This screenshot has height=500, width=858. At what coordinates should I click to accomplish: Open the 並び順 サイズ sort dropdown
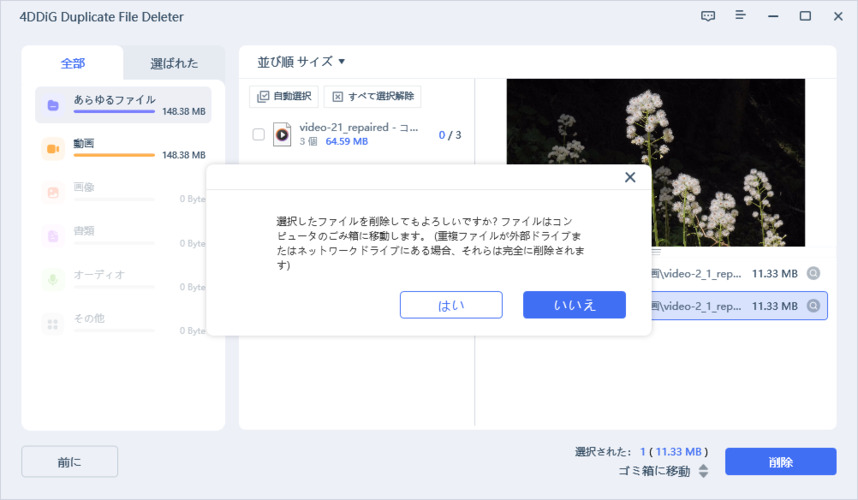pos(301,62)
